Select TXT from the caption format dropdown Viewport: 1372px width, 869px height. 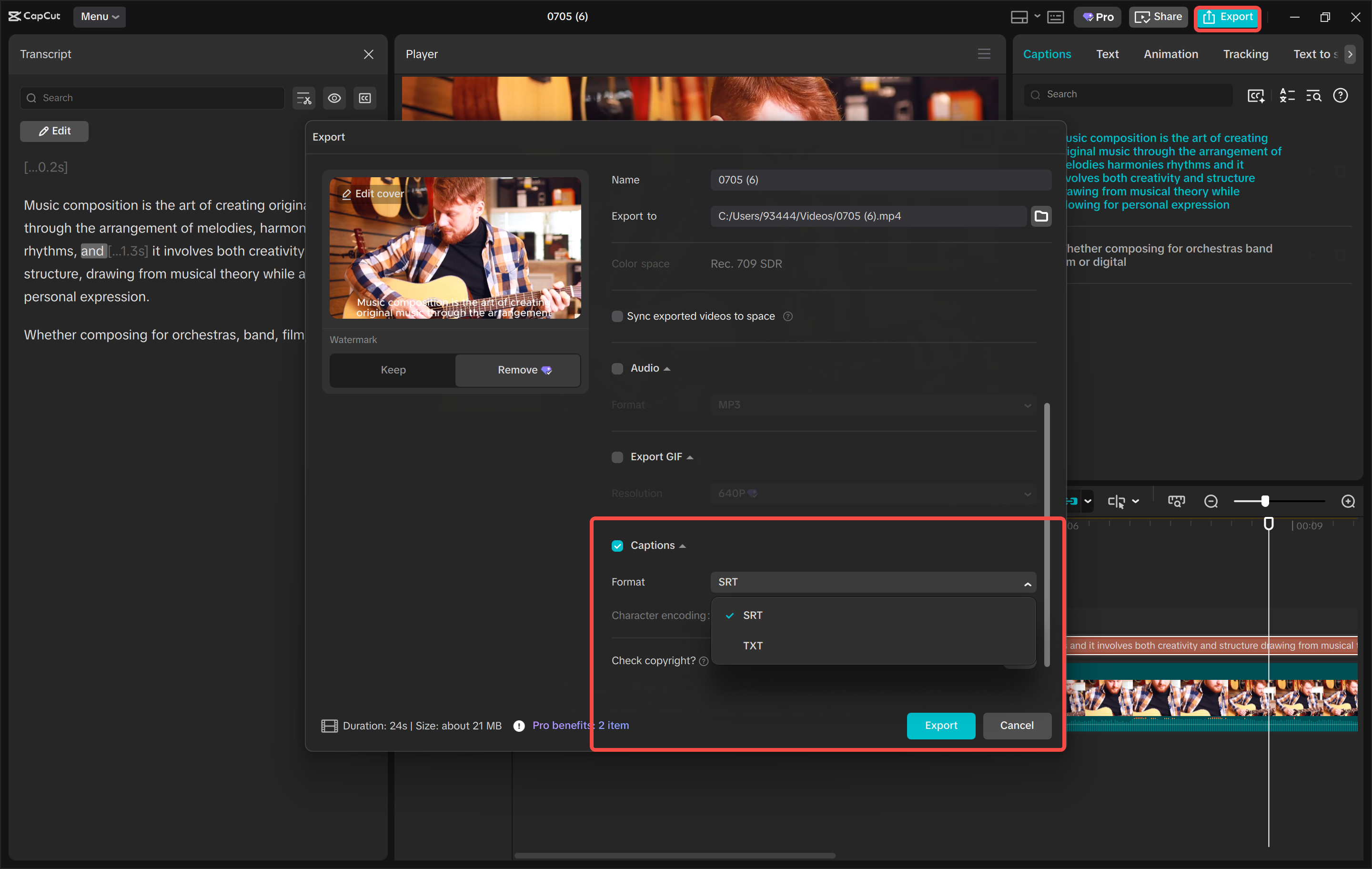tap(753, 646)
